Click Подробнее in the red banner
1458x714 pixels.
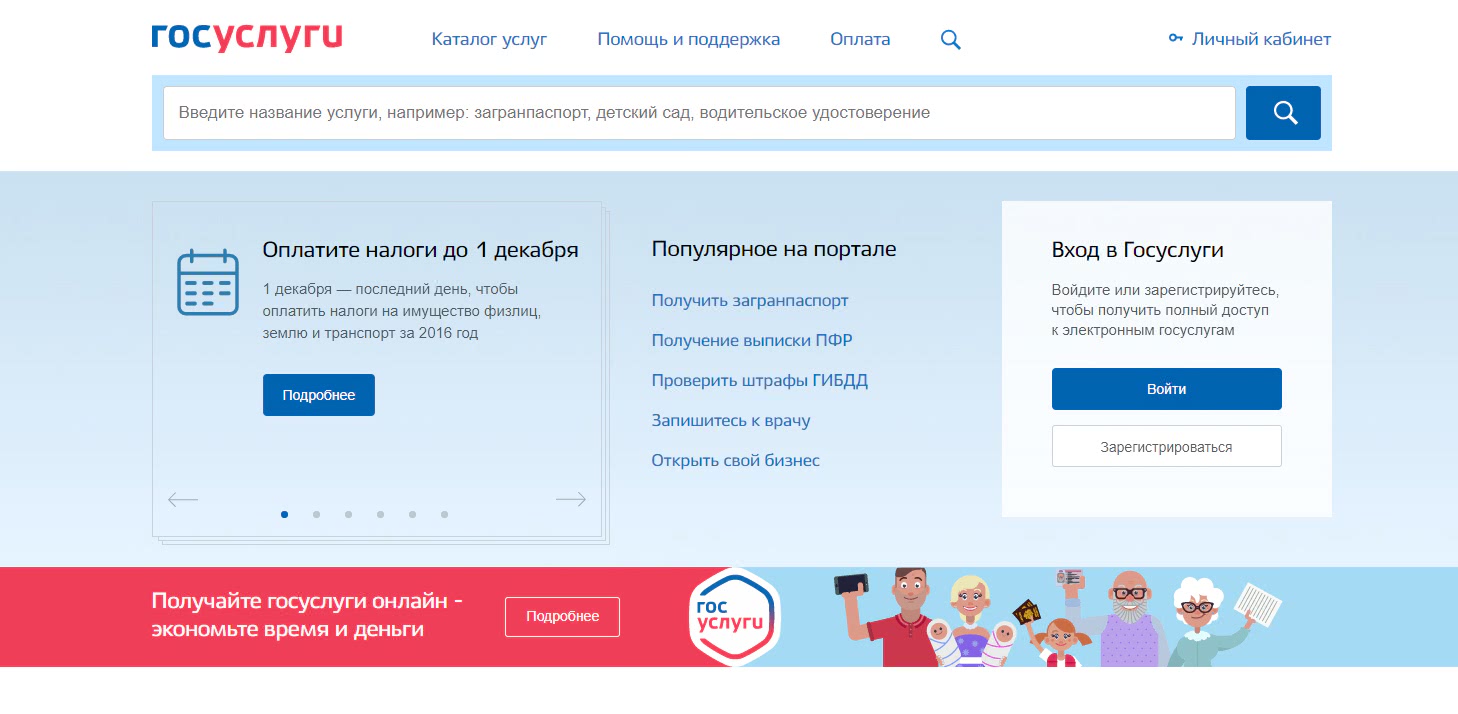(x=562, y=617)
